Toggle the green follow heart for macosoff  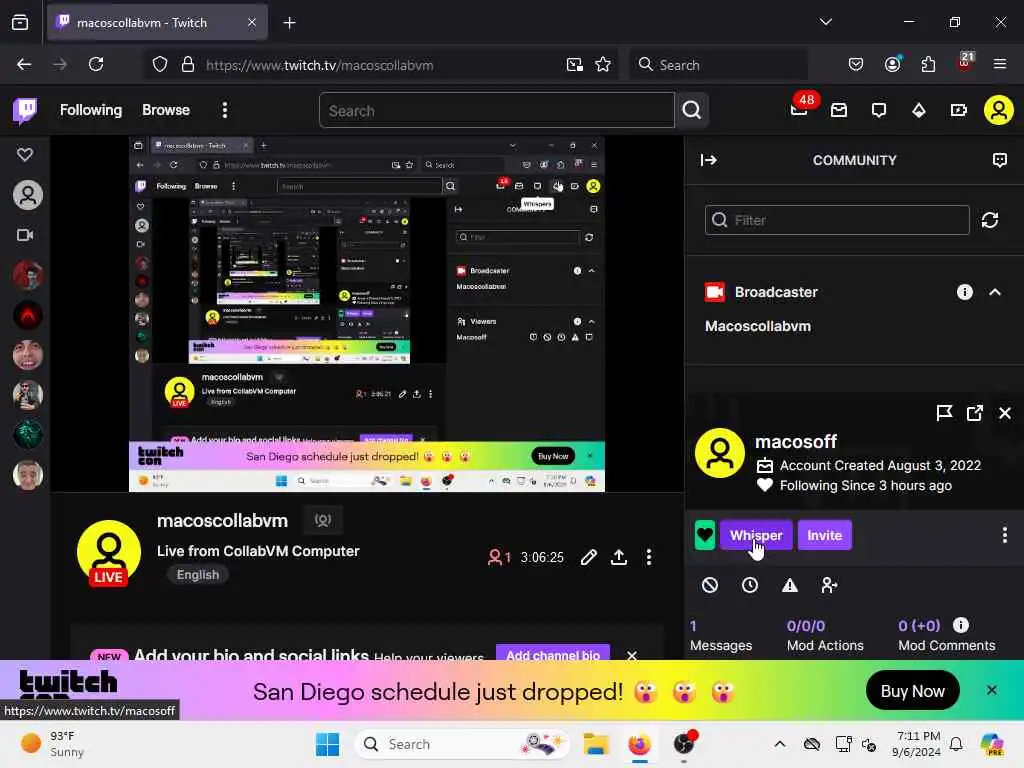pos(705,536)
